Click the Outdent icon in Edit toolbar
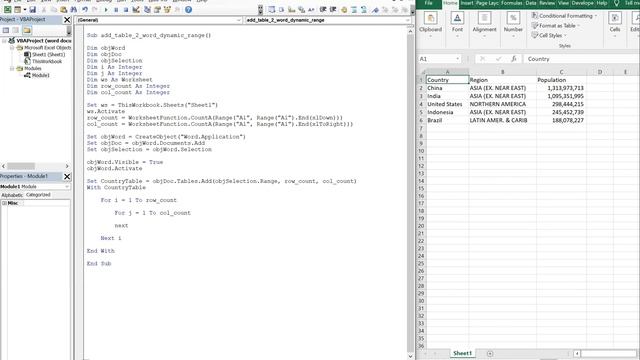This screenshot has width=640, height=360. pyautogui.click(x=333, y=9)
